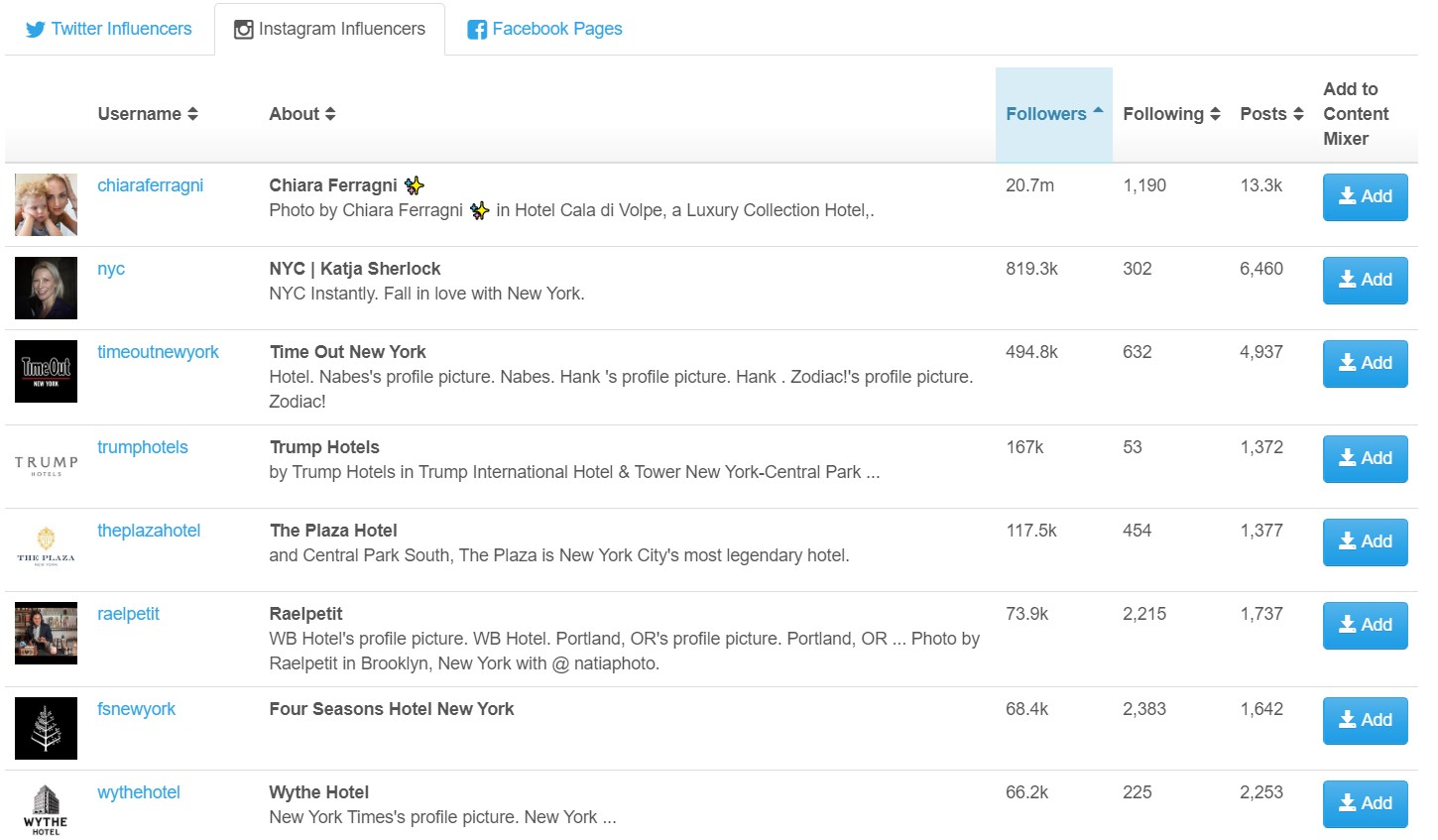This screenshot has height=840, width=1438.
Task: Add wythehotel to Content Mixer
Action: click(1365, 803)
